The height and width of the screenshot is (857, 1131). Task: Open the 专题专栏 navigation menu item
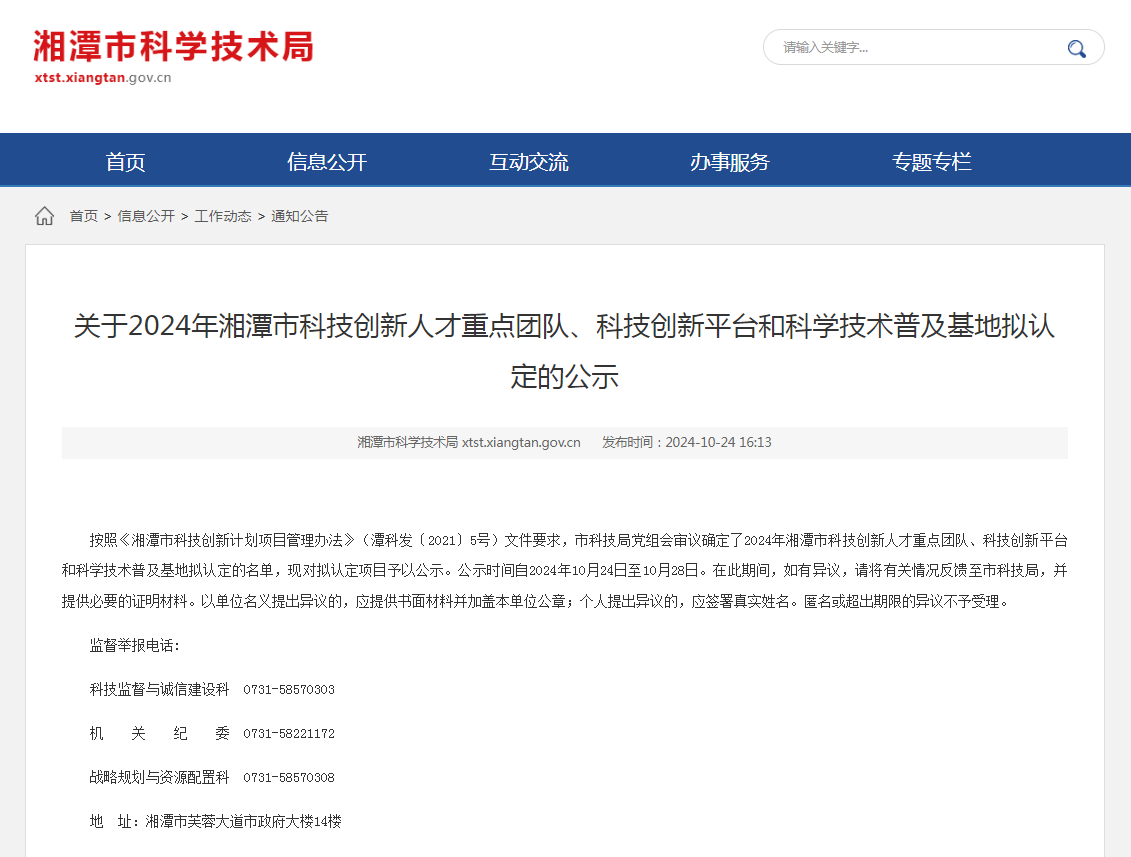[932, 162]
